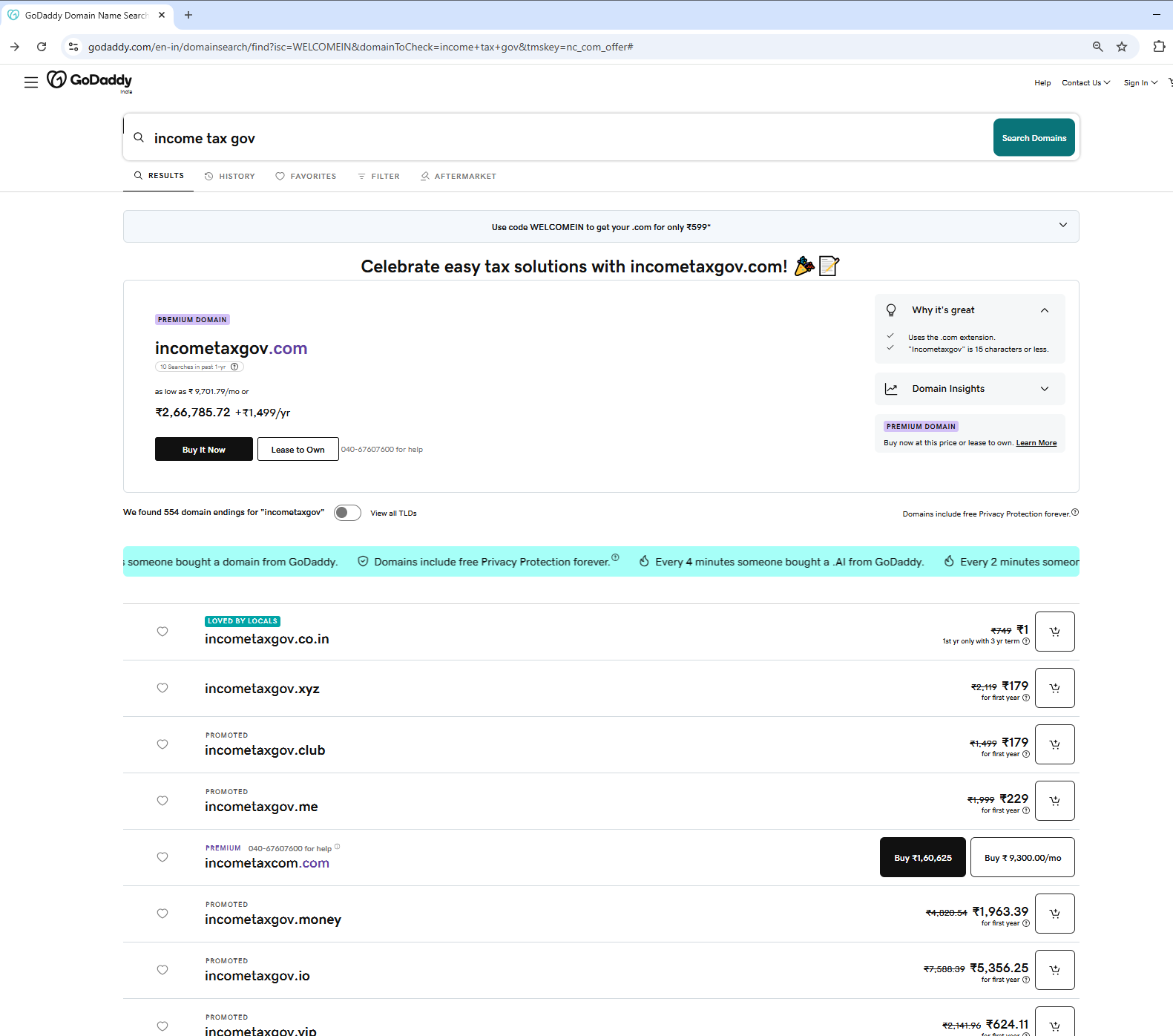Open the hamburger navigation menu
Screen dimensions: 1173x1036
(31, 82)
